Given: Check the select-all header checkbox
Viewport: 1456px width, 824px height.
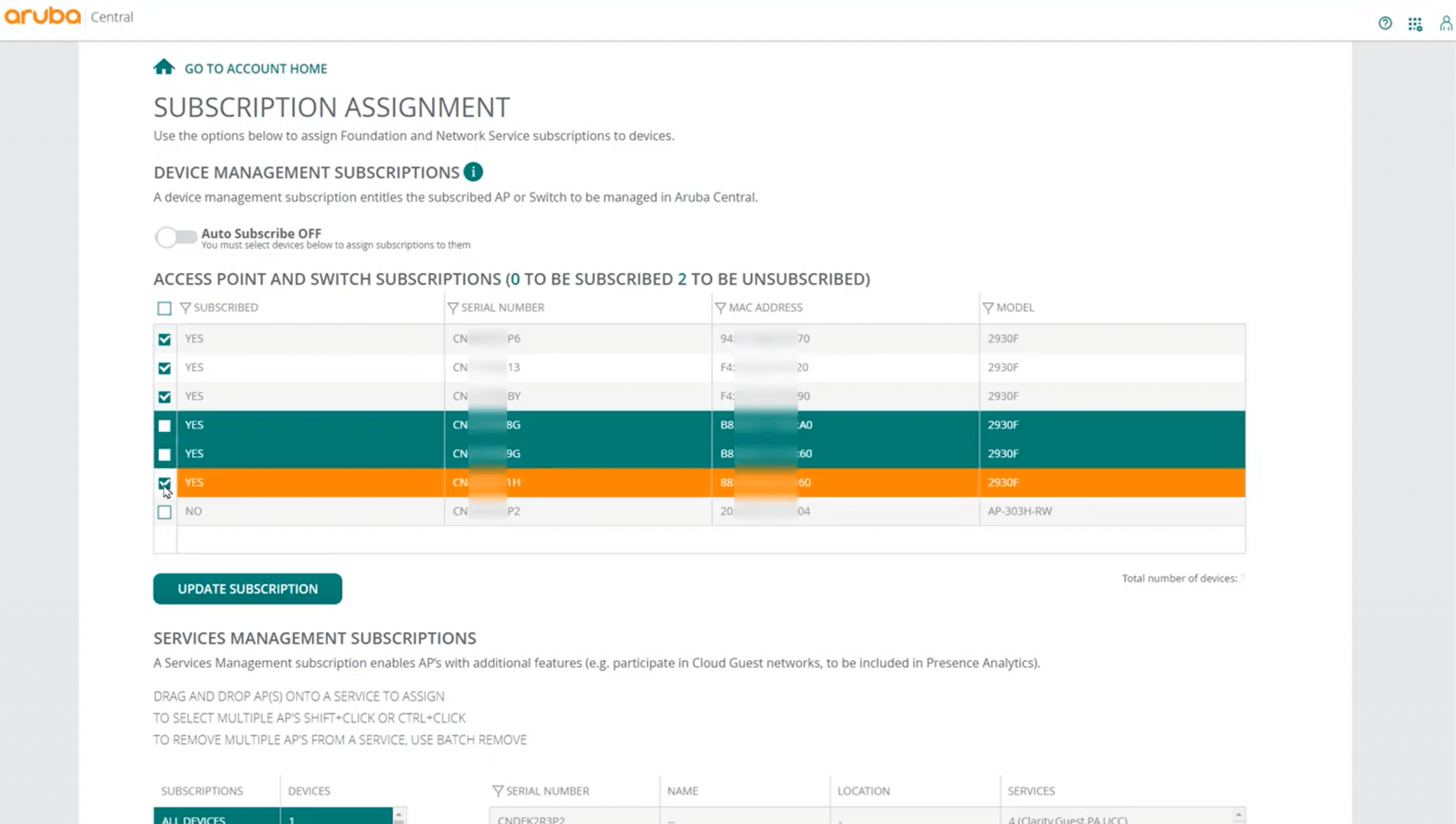Looking at the screenshot, I should tap(164, 309).
